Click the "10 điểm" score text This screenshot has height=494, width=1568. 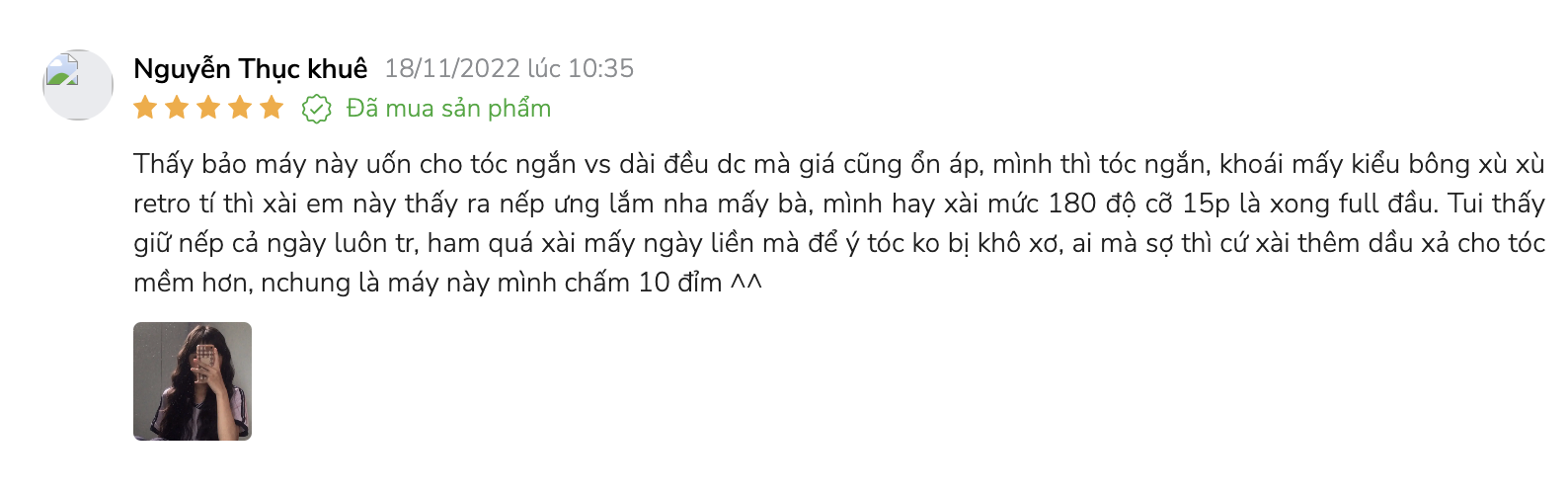click(680, 283)
